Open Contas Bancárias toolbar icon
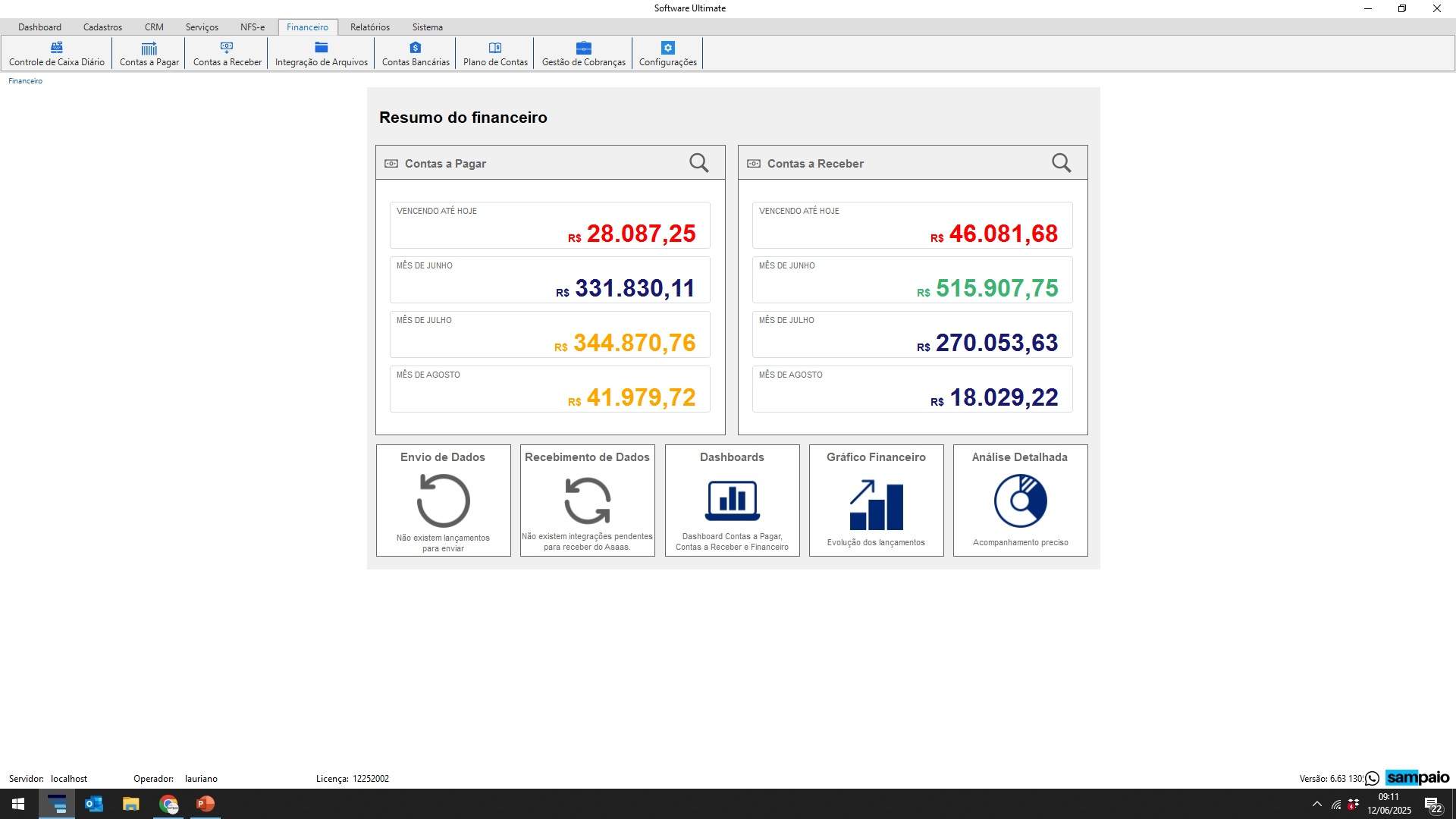Screen dimensions: 1456x819 click(416, 48)
